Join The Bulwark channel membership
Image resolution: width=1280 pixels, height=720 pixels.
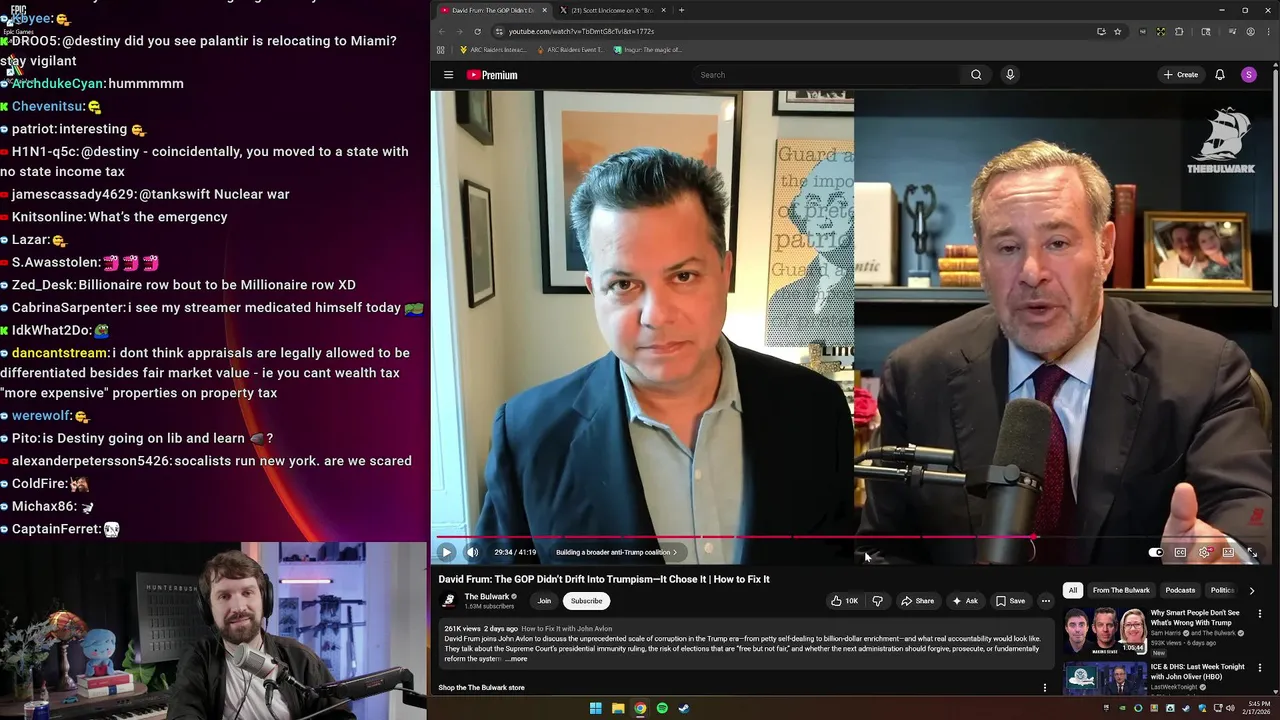pos(544,601)
